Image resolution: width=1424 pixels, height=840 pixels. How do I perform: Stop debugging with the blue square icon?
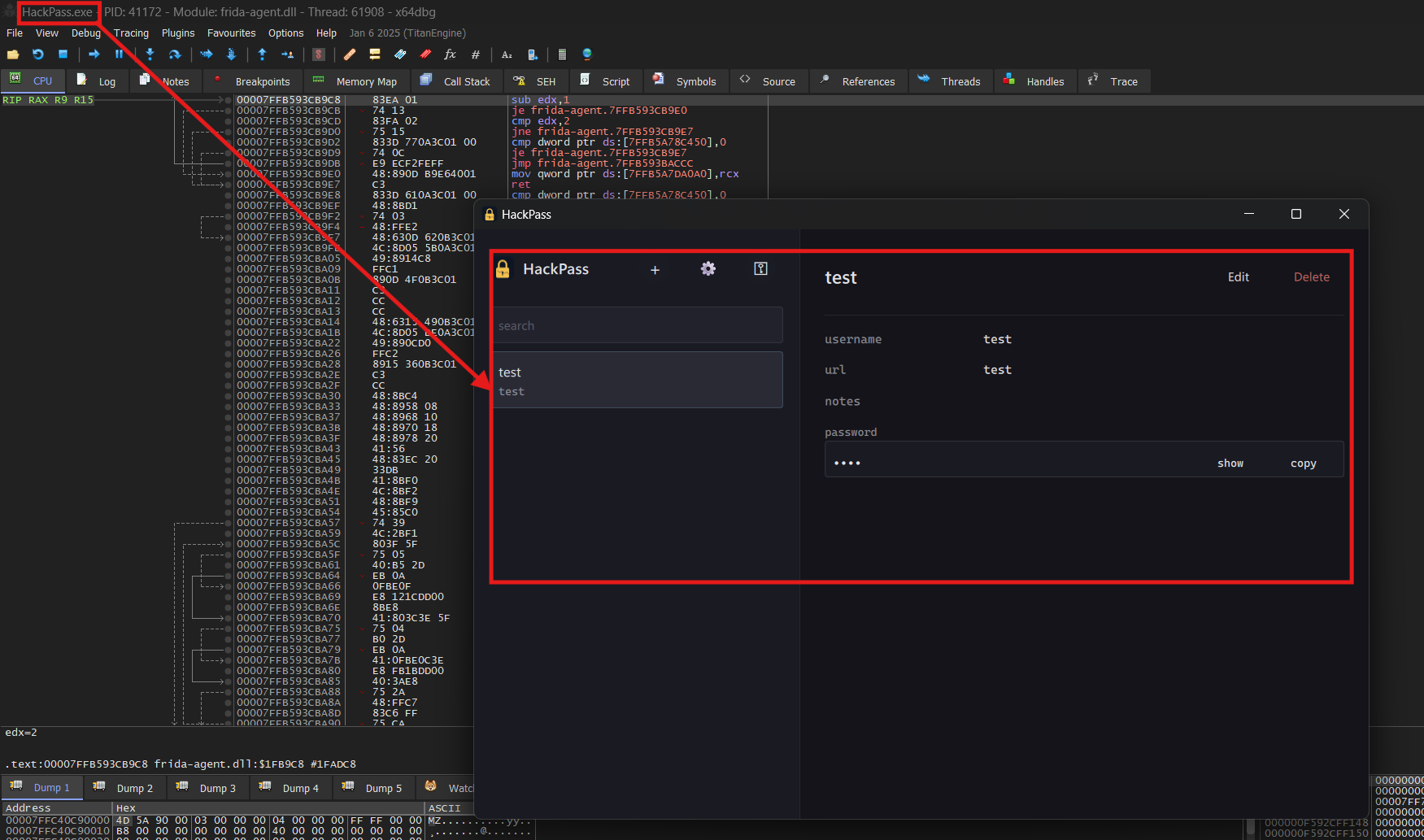[63, 54]
